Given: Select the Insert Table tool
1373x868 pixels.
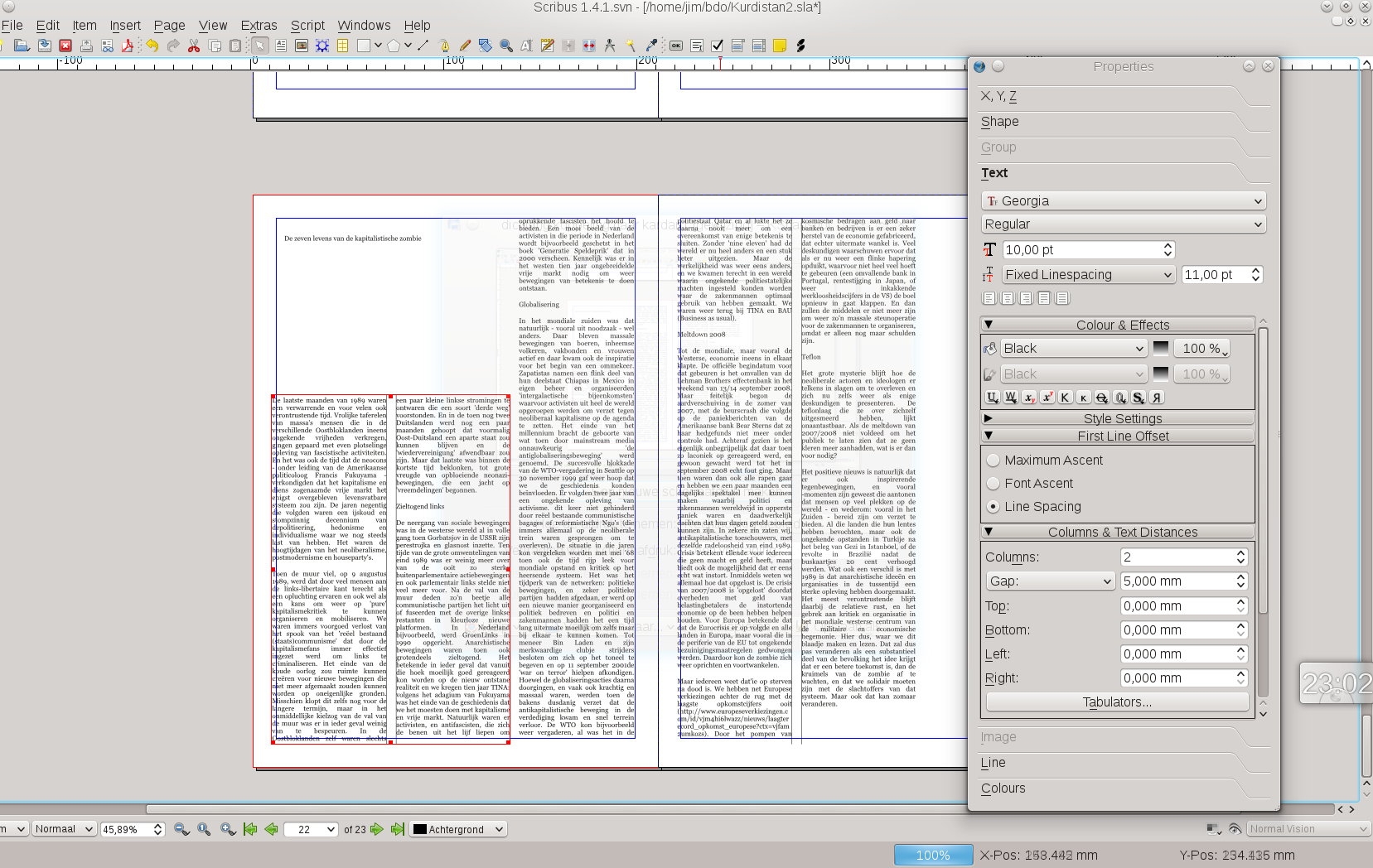Looking at the screenshot, I should pyautogui.click(x=342, y=46).
